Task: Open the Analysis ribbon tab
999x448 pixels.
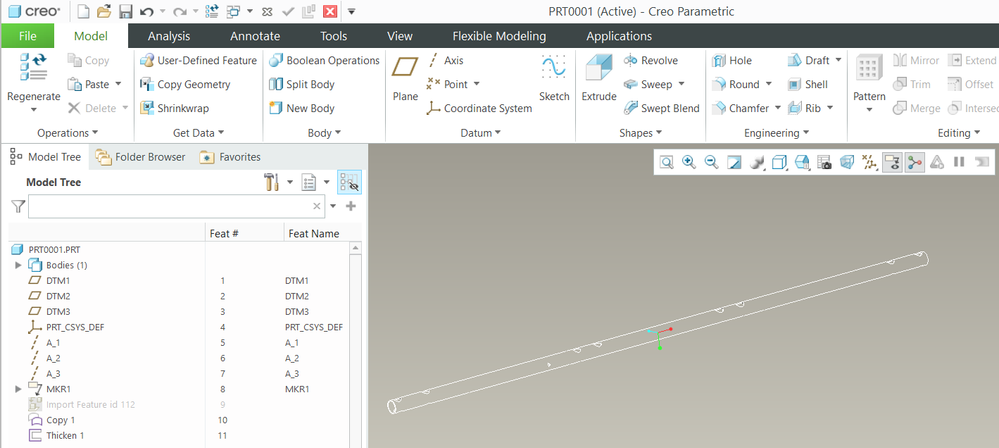Action: click(169, 36)
